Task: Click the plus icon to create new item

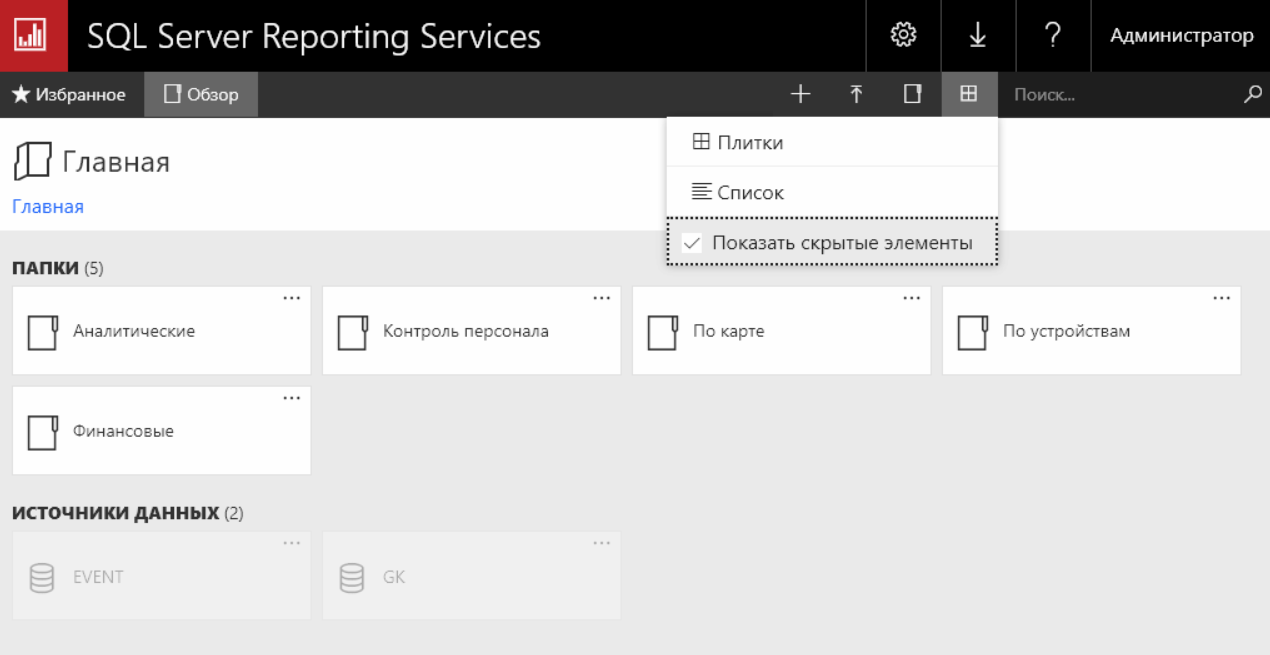Action: click(x=800, y=94)
